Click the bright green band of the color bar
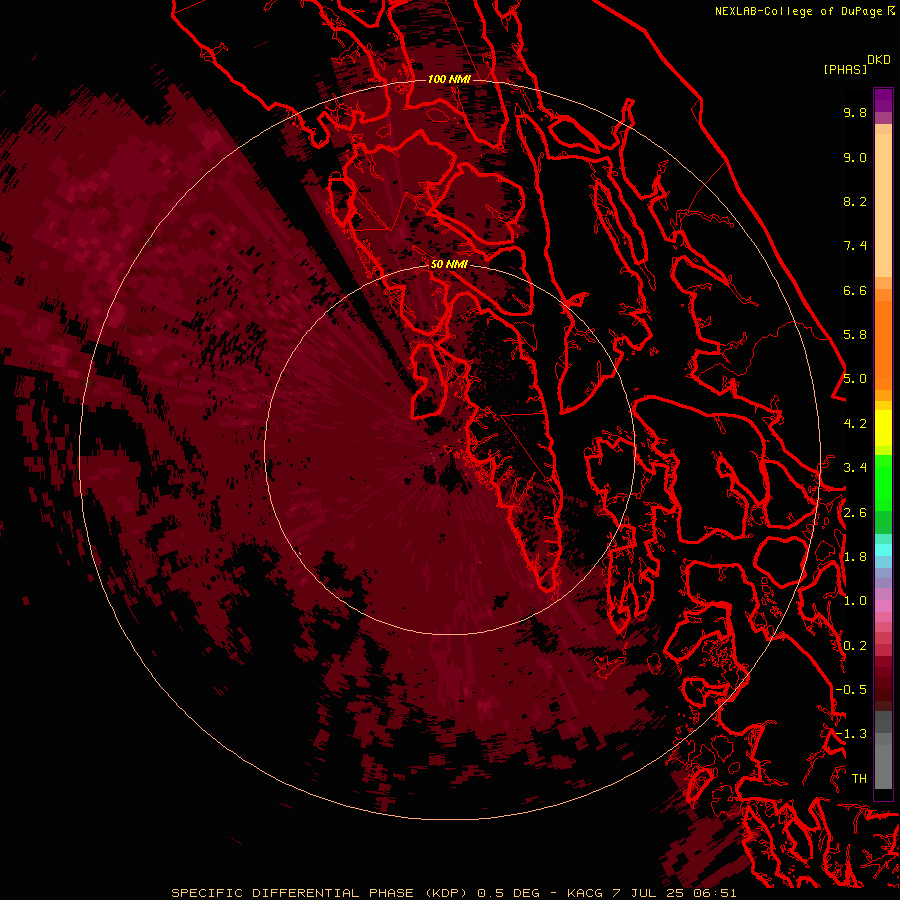The image size is (900, 900). coord(883,482)
